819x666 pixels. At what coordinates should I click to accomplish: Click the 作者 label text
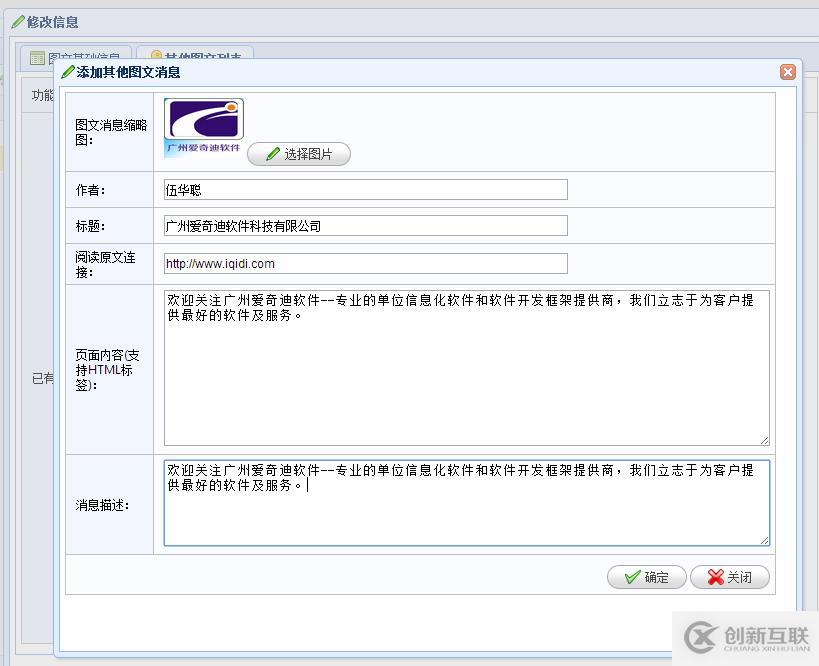(90, 190)
